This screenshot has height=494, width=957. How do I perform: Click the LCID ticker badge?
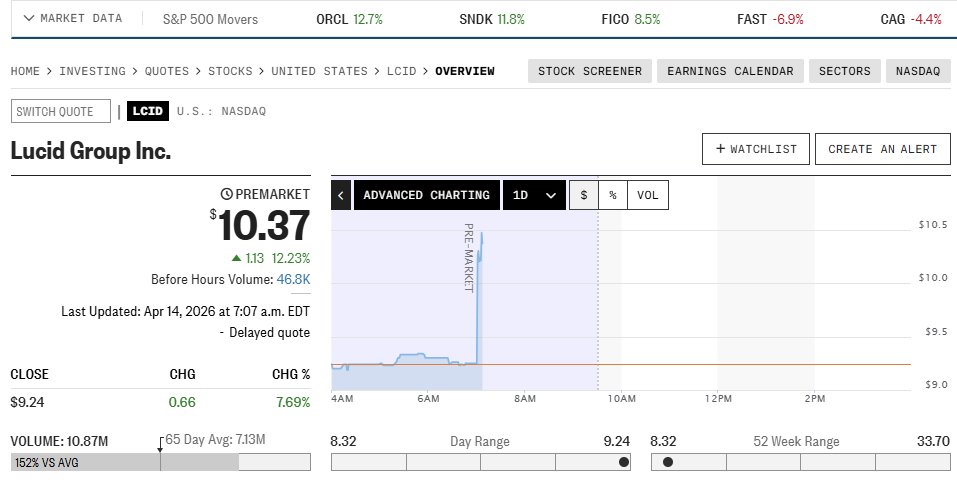pyautogui.click(x=148, y=111)
